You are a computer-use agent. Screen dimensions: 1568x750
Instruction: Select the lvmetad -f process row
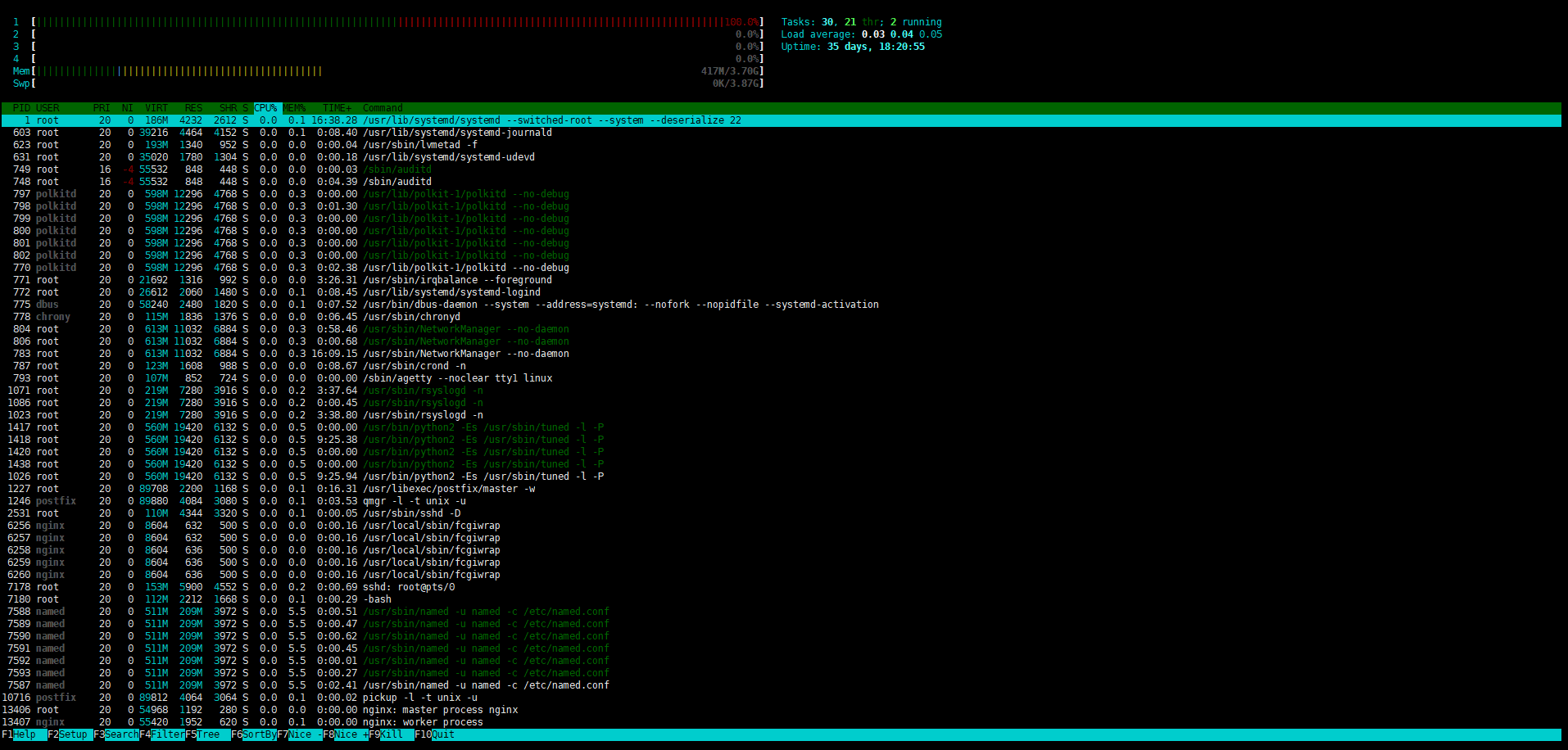click(x=782, y=145)
